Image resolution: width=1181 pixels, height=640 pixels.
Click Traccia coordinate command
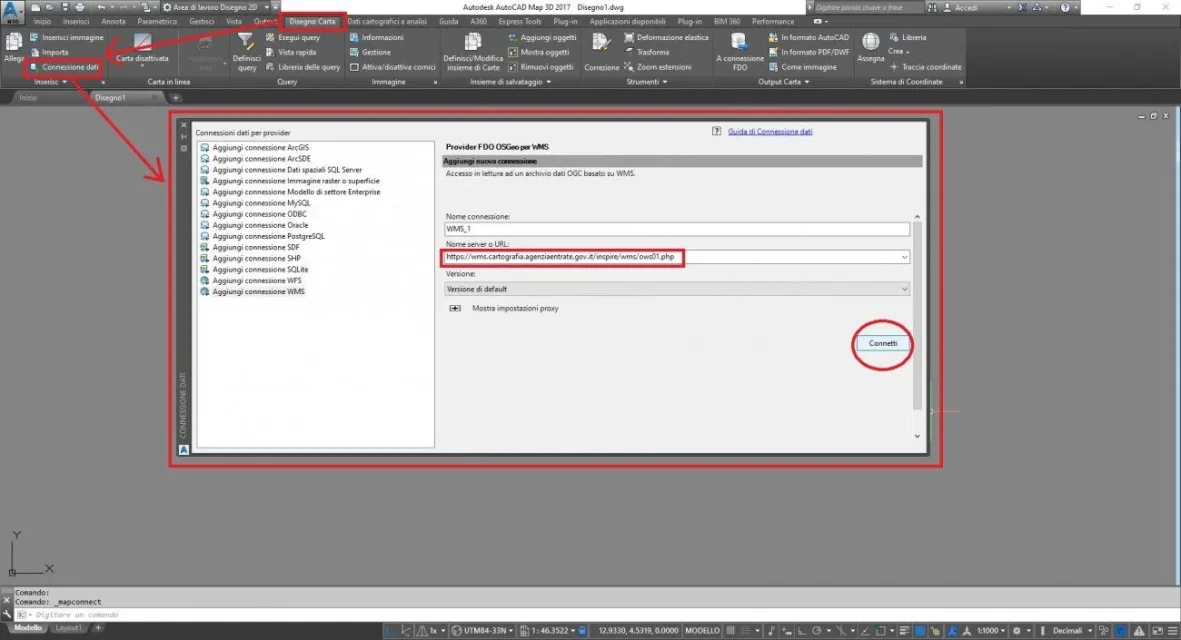click(925, 67)
